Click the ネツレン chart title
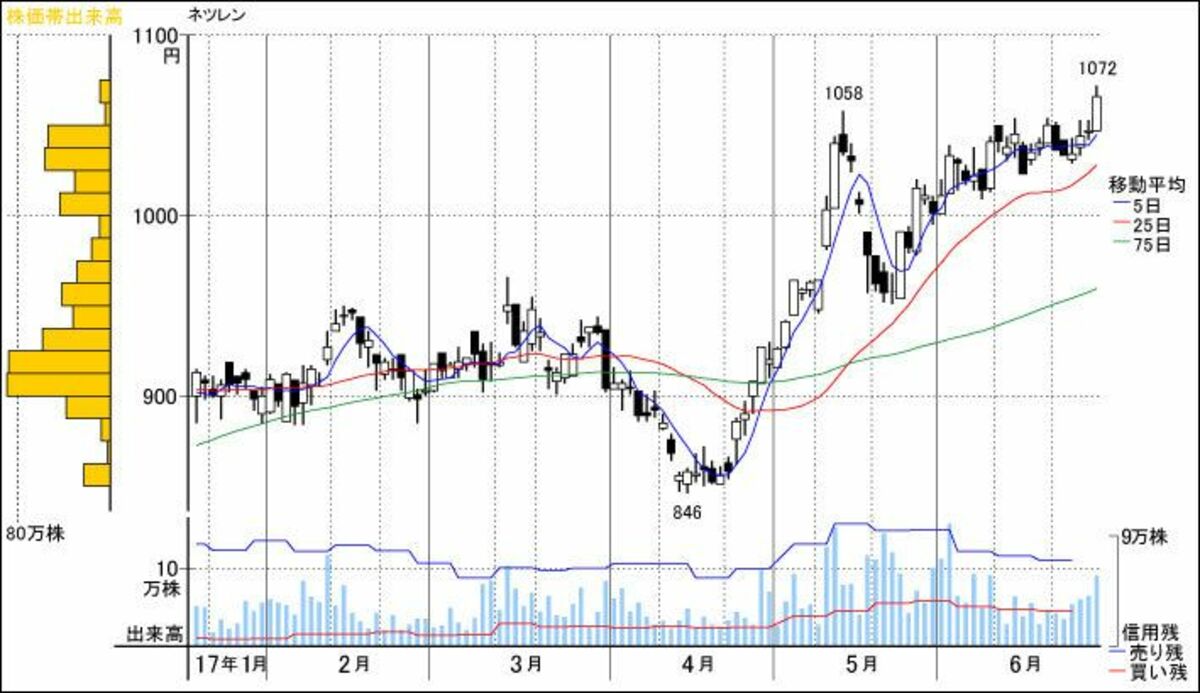 tap(215, 14)
